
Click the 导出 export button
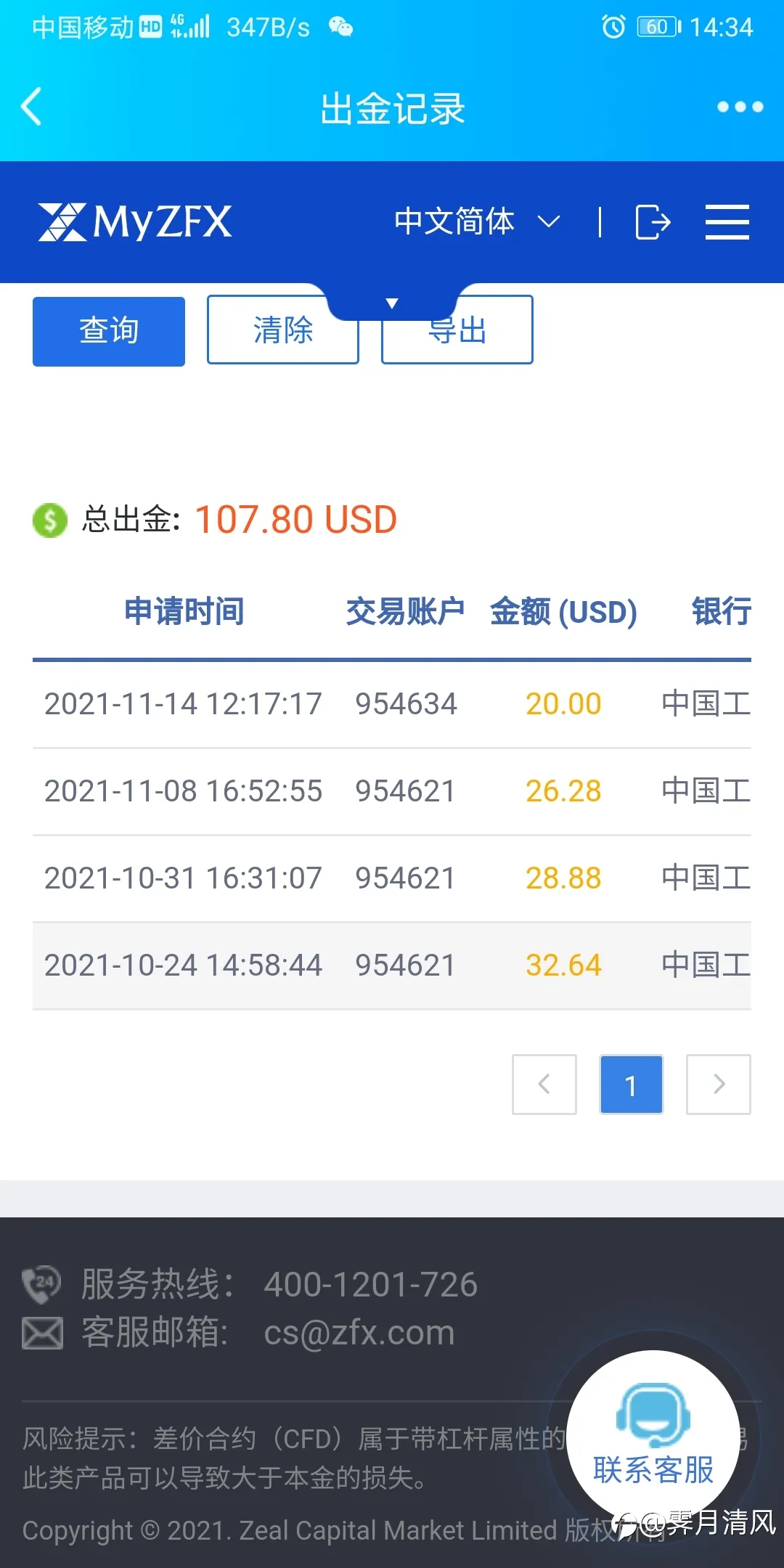coord(457,330)
